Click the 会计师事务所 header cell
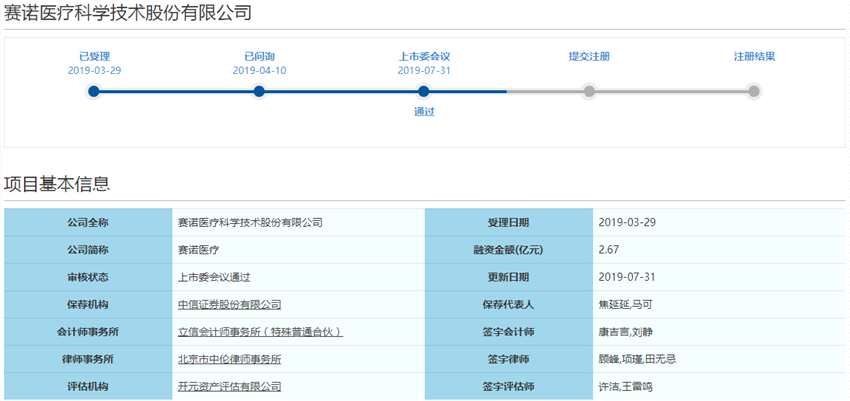Image resolution: width=850 pixels, height=401 pixels. 88,332
